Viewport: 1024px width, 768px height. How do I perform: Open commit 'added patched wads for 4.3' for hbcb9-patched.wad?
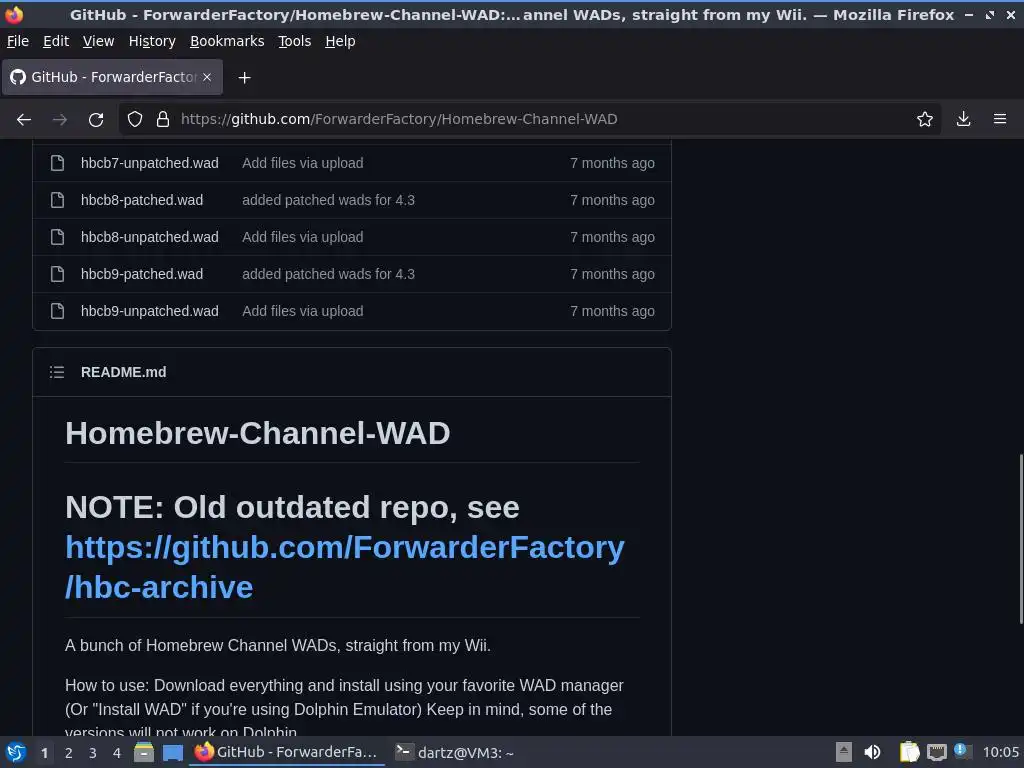[x=328, y=274]
